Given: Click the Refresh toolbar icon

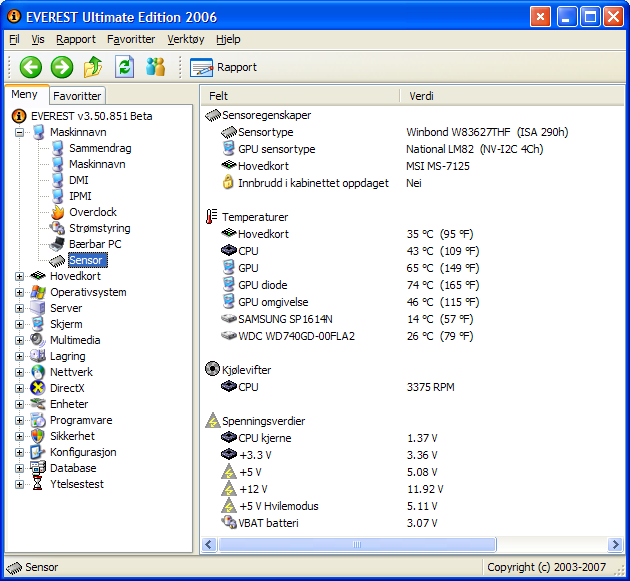Looking at the screenshot, I should pyautogui.click(x=124, y=67).
